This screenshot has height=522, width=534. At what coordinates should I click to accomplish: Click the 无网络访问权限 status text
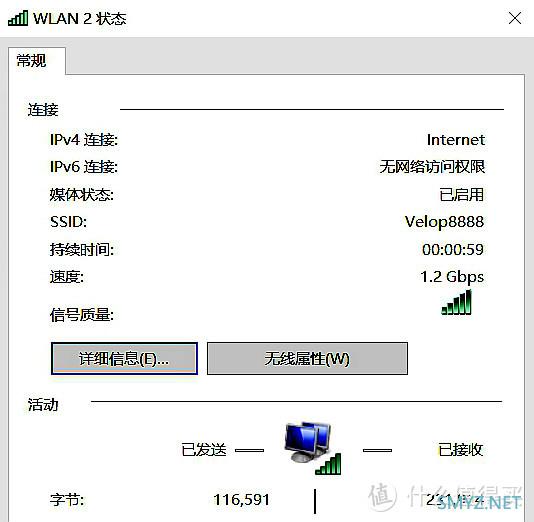tap(432, 167)
